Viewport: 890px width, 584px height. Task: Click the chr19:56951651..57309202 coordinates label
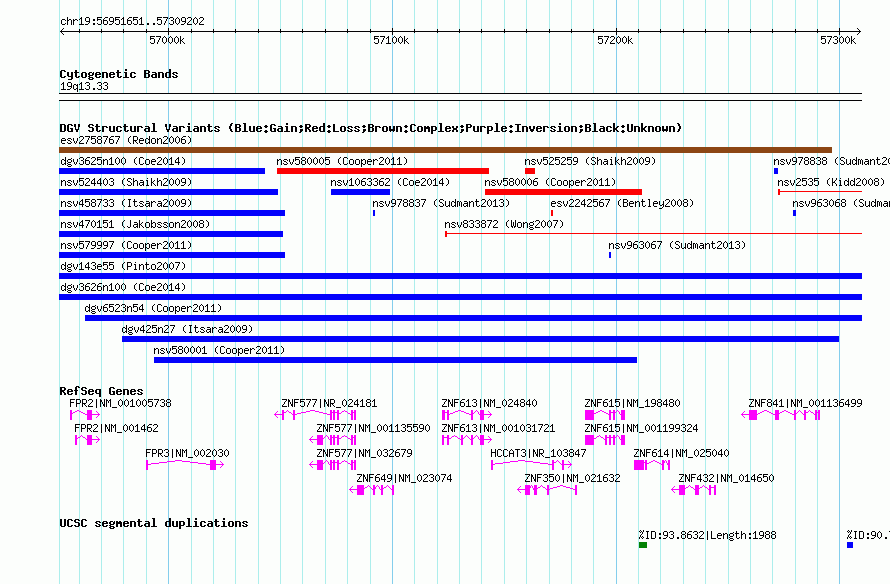coord(132,21)
